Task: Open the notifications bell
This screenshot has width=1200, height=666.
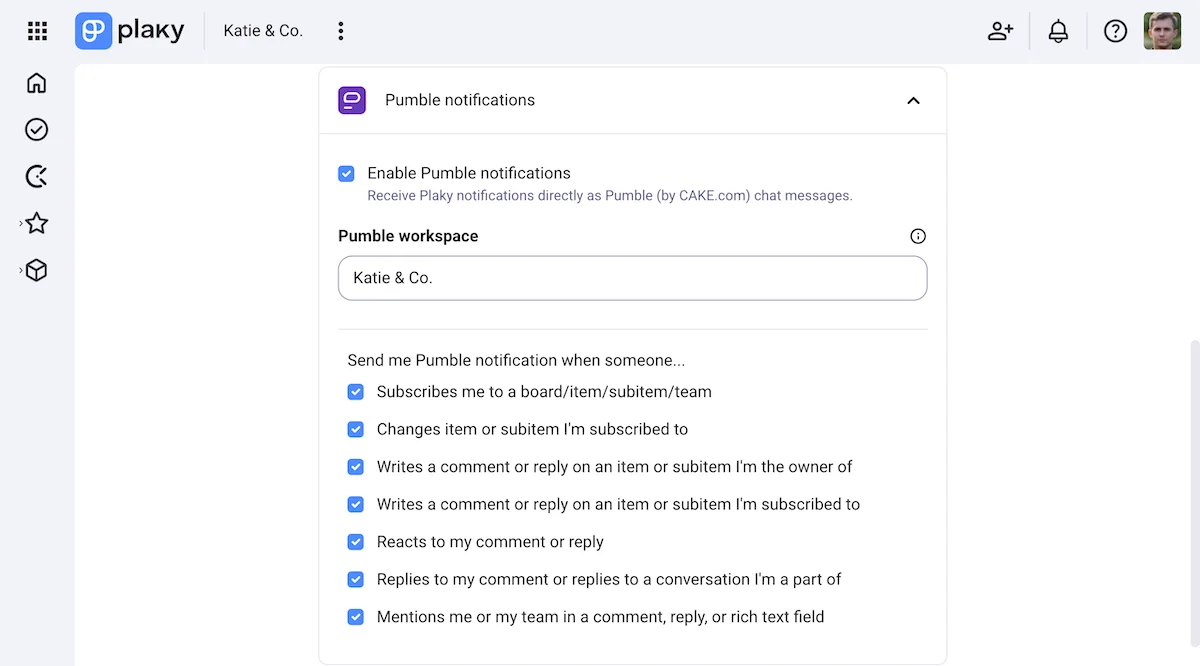Action: point(1058,31)
